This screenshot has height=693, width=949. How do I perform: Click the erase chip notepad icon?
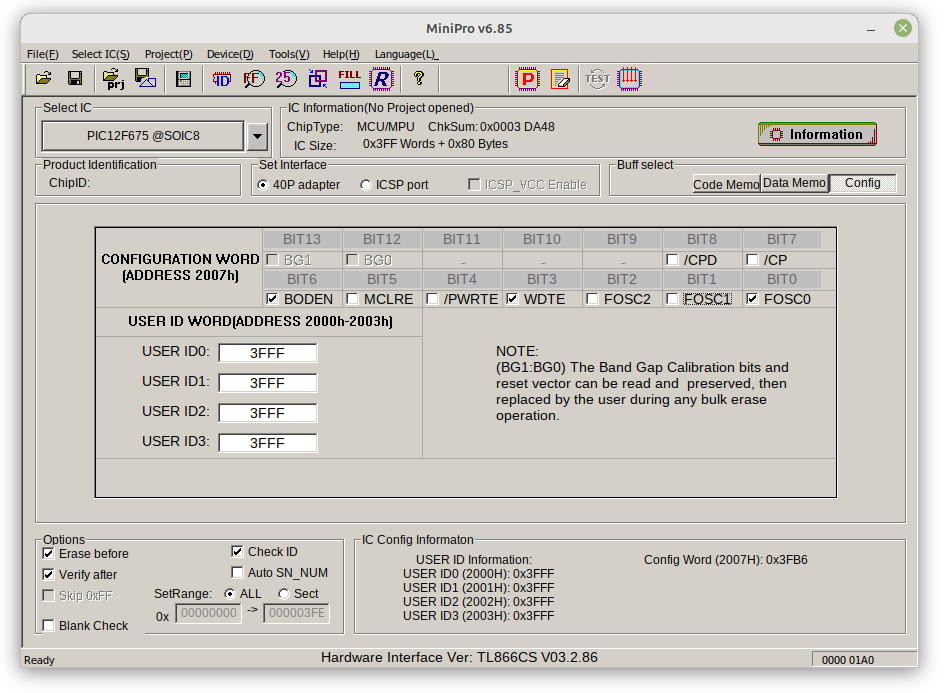click(560, 79)
